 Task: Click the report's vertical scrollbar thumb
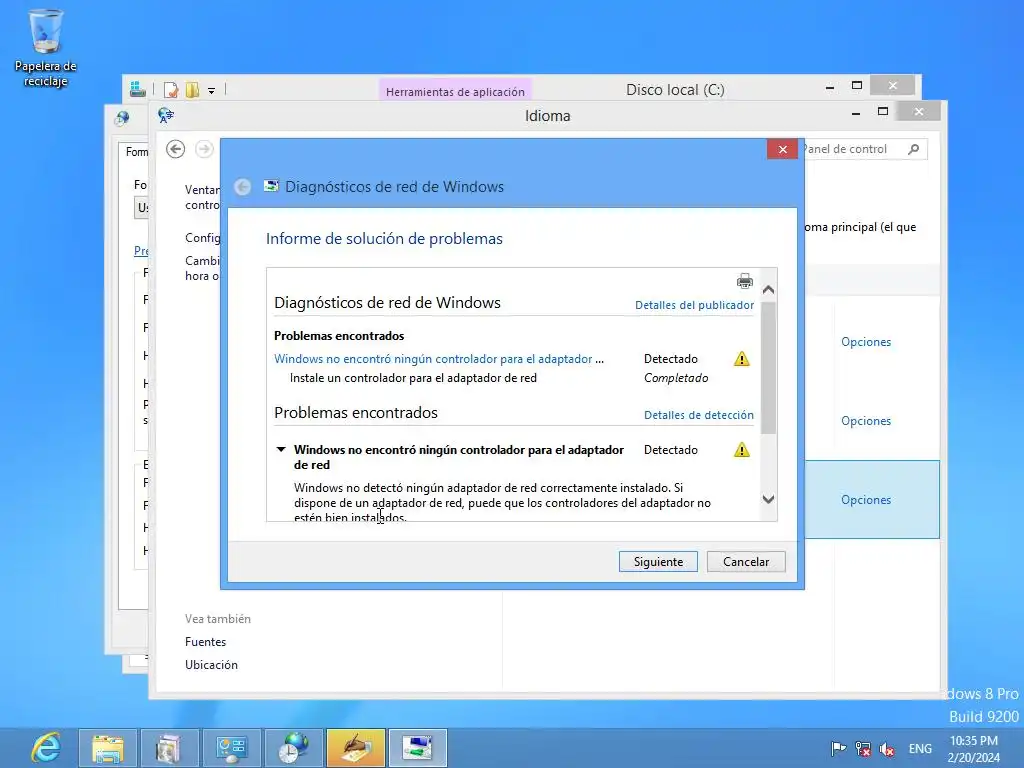tap(769, 367)
